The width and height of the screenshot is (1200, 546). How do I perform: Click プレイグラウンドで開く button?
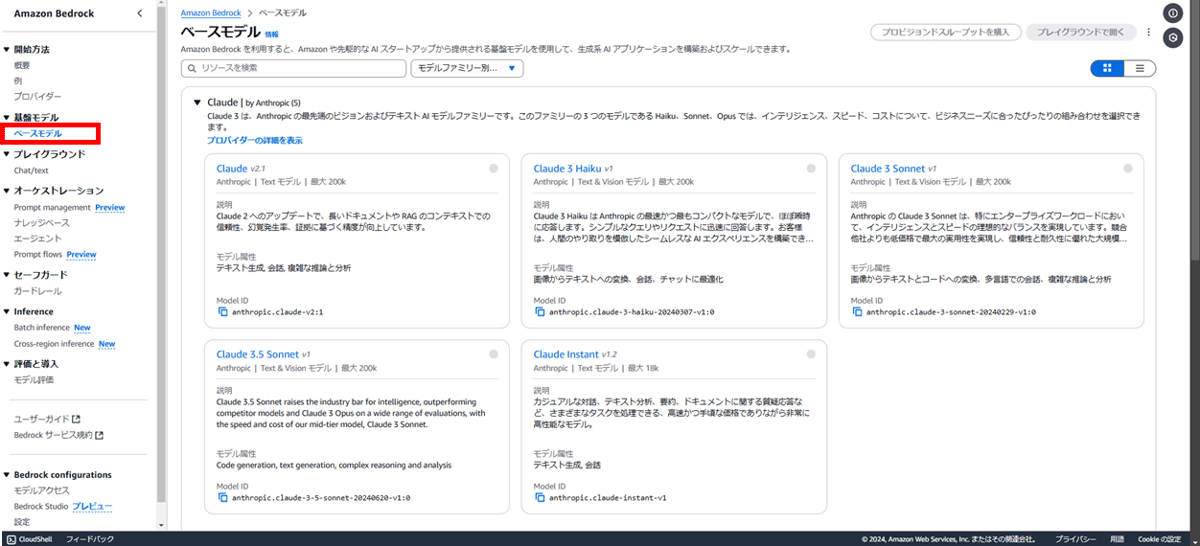tap(1081, 32)
